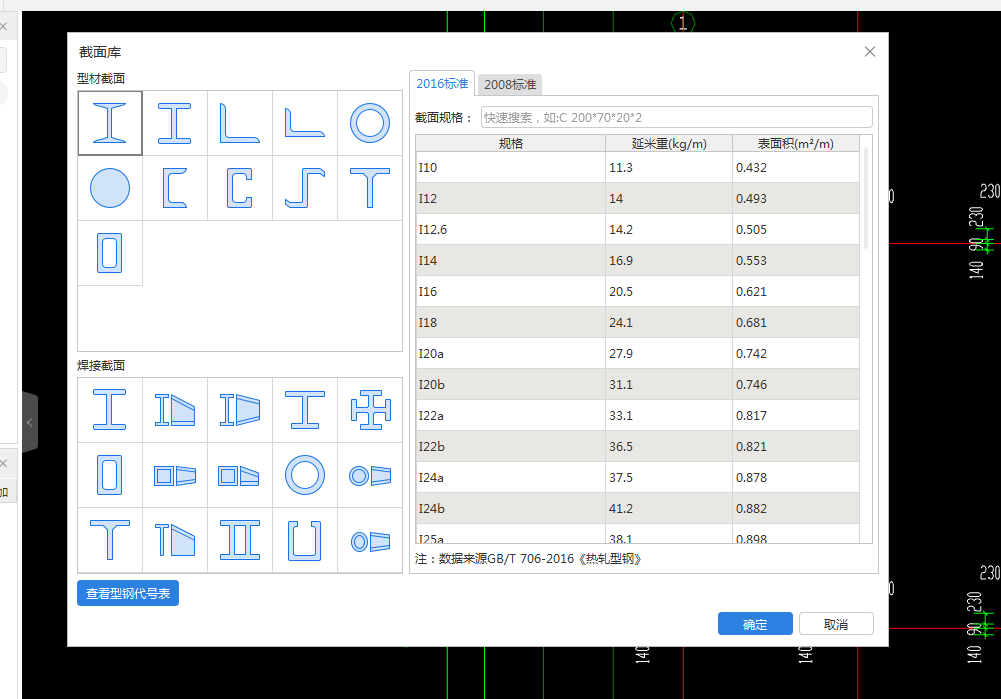
Task: Switch to the 2016标准 tab
Action: click(x=442, y=84)
